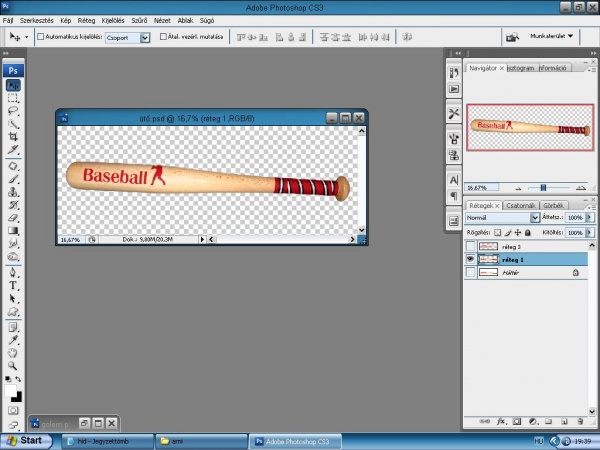The height and width of the screenshot is (450, 600).
Task: Select the Notes tool
Action: 13,327
